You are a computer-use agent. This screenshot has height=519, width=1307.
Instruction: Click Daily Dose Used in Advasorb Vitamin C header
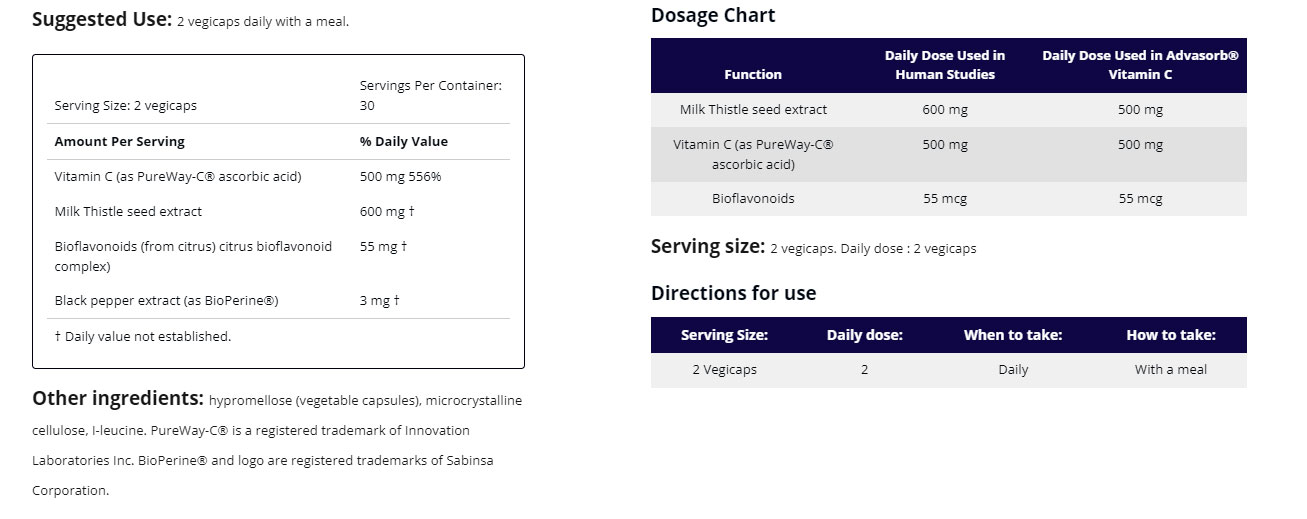(1140, 65)
